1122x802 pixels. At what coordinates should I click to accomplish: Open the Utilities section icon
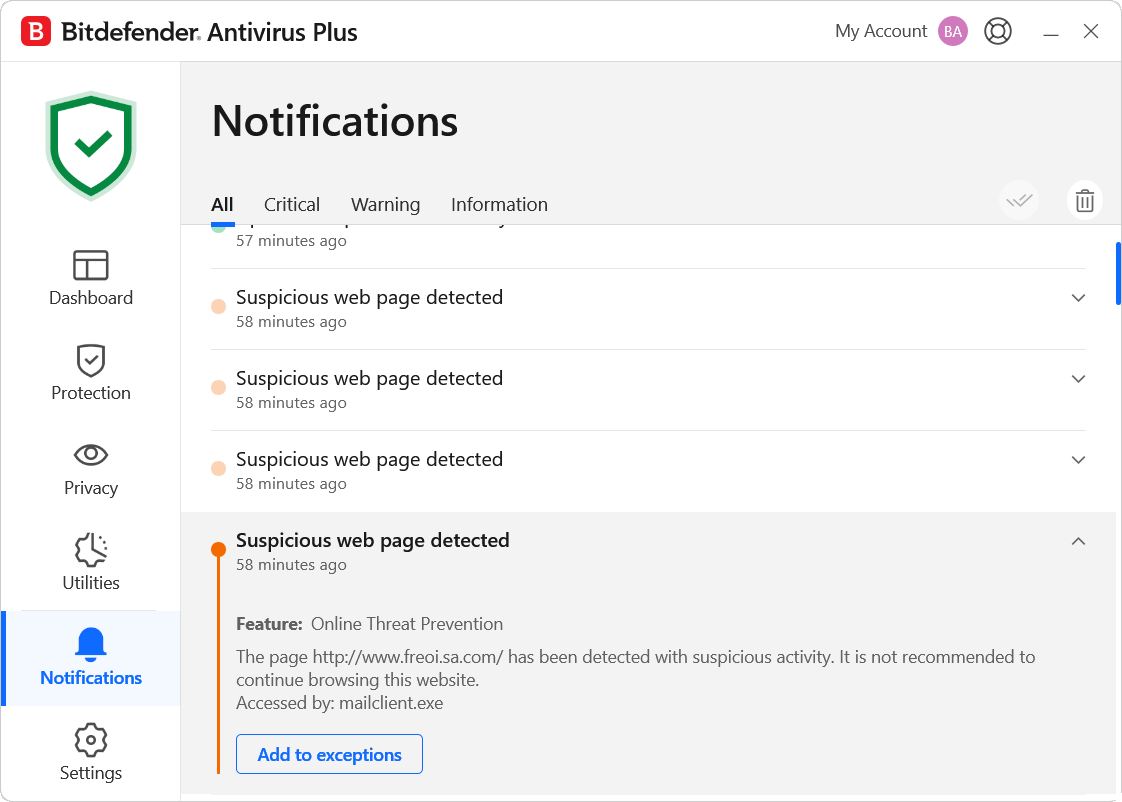click(90, 550)
